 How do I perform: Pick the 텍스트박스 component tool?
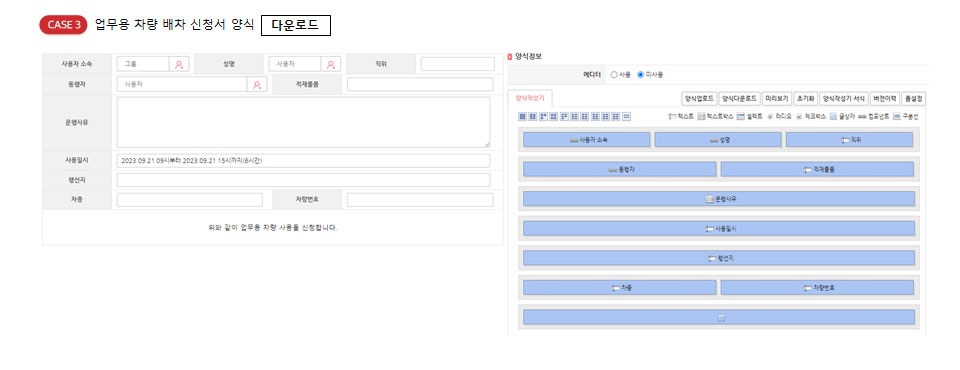[716, 116]
